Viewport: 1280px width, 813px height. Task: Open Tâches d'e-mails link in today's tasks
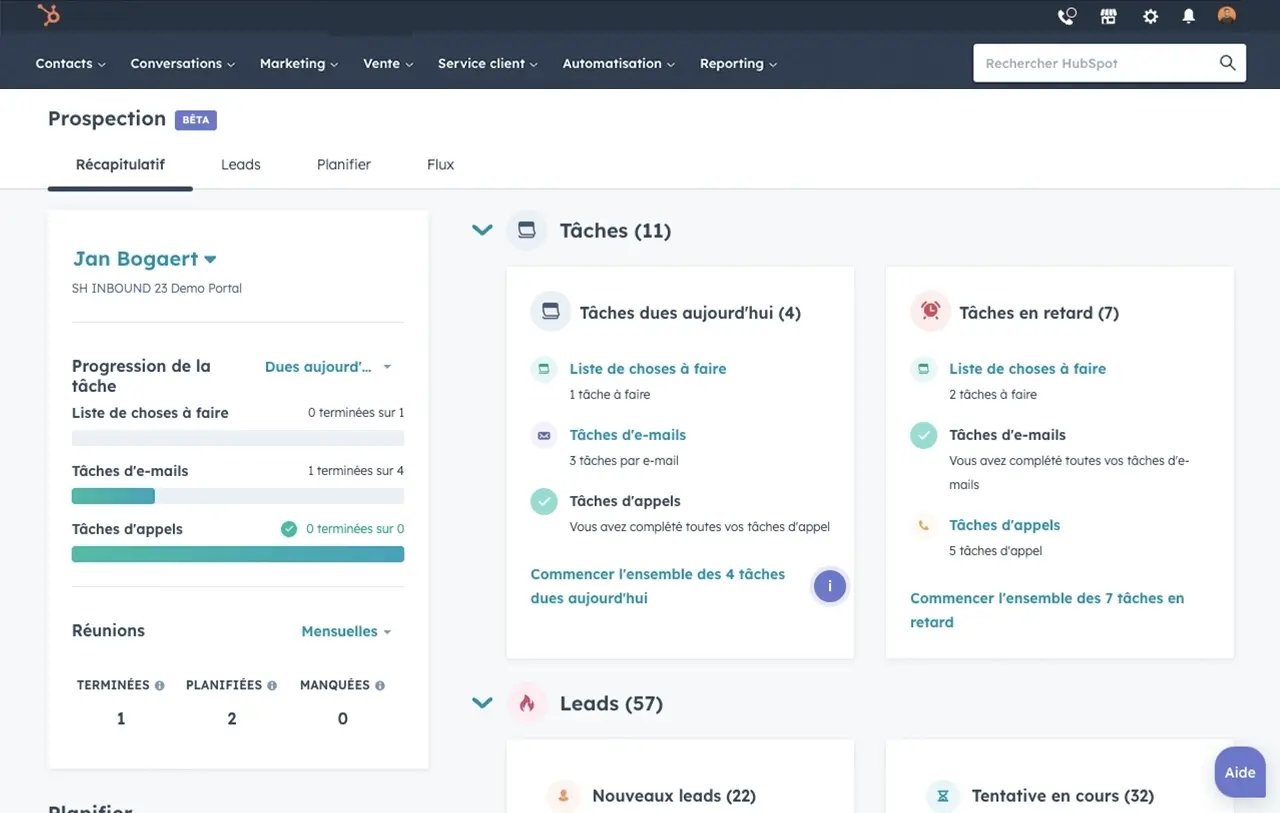coord(628,435)
